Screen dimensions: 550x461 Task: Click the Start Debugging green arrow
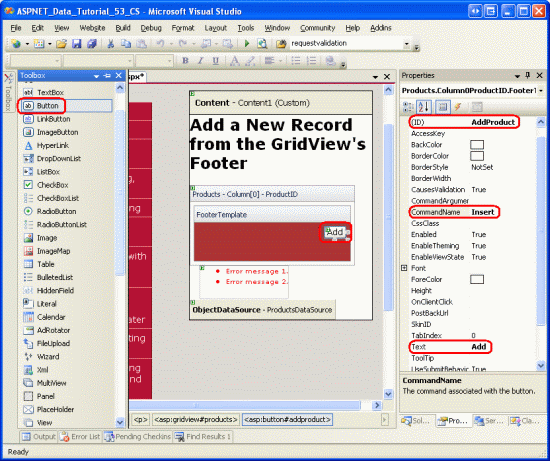247,44
